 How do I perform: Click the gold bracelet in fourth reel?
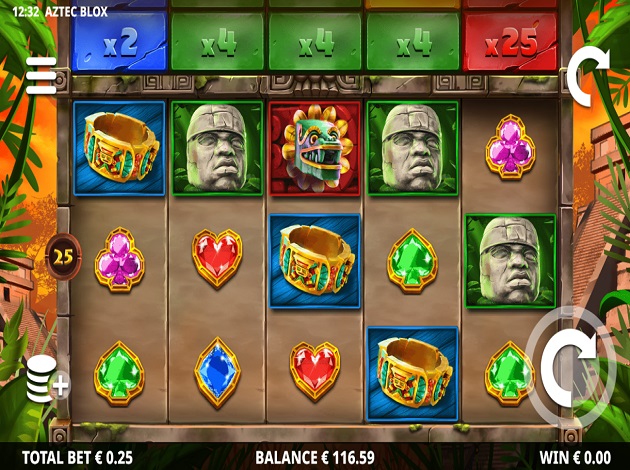(413, 374)
